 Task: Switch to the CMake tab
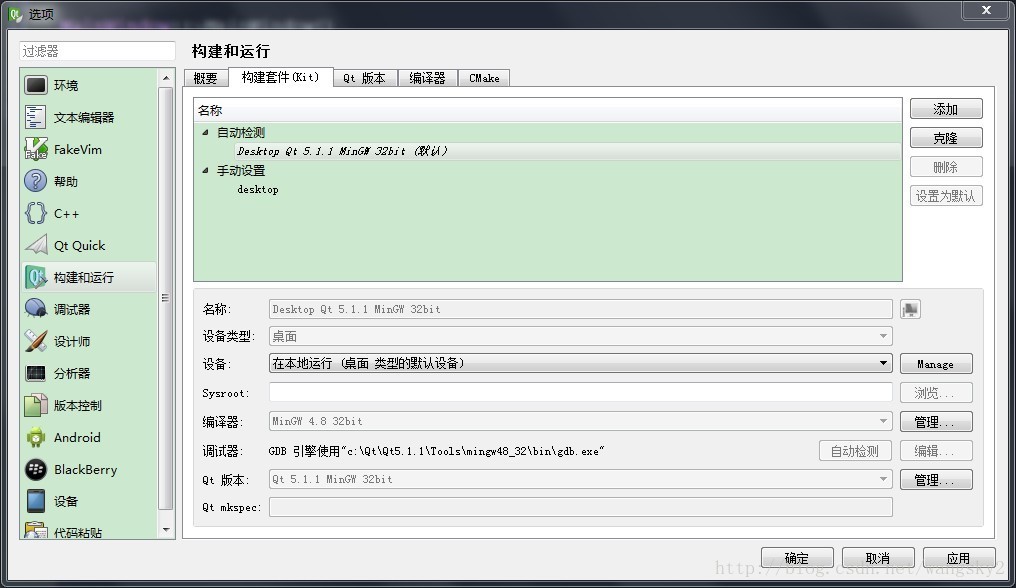click(484, 78)
